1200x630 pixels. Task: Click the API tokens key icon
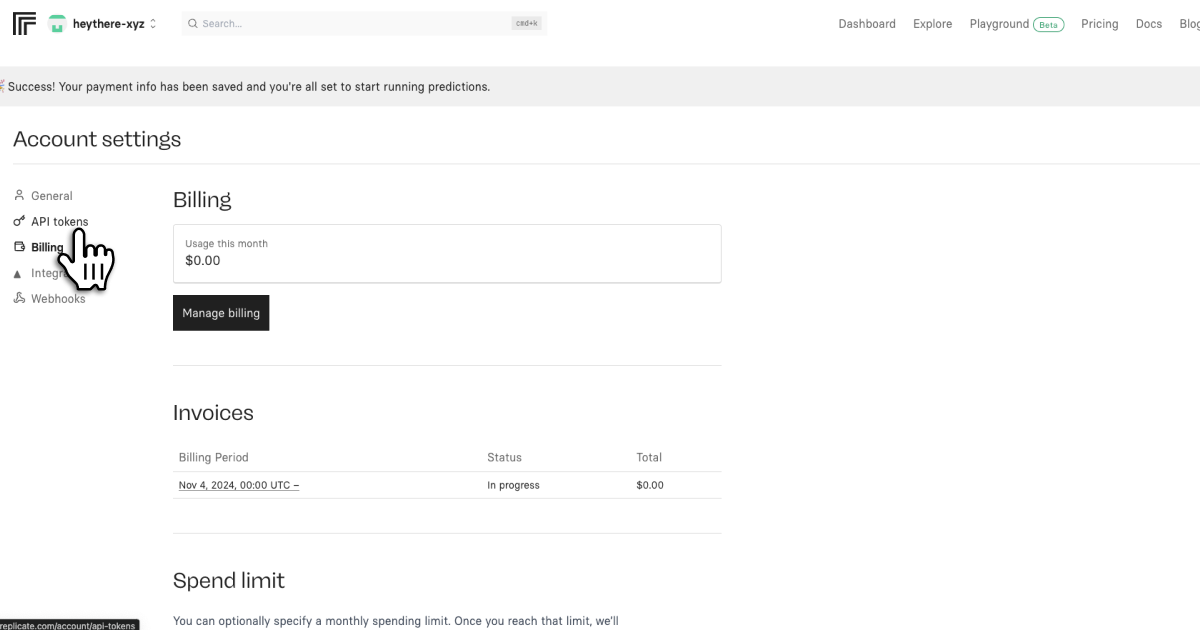tap(19, 222)
